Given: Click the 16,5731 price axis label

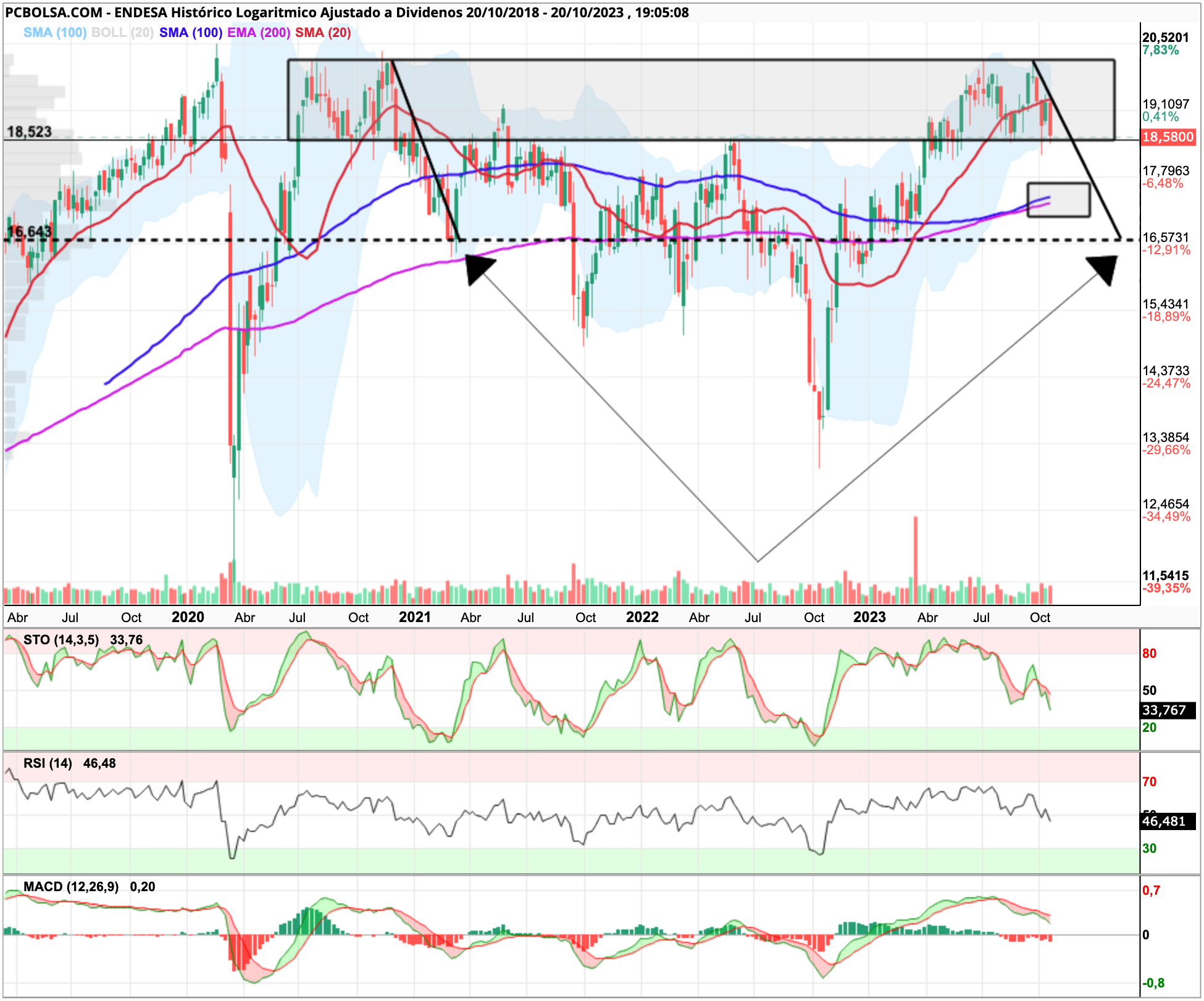Looking at the screenshot, I should point(1165,238).
